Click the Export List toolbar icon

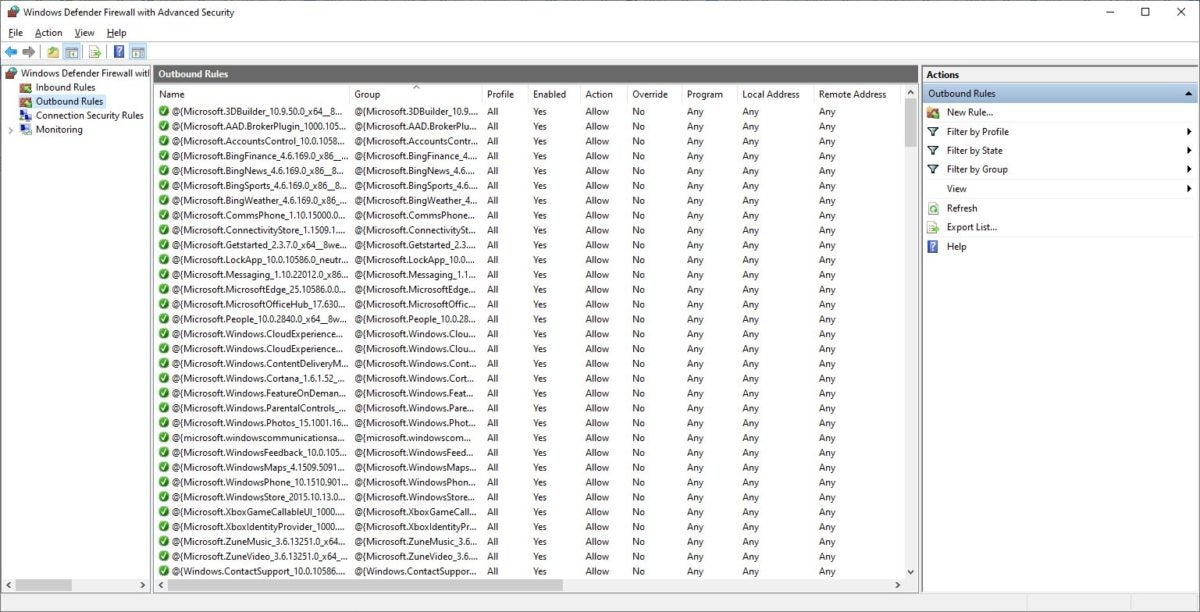pos(95,52)
